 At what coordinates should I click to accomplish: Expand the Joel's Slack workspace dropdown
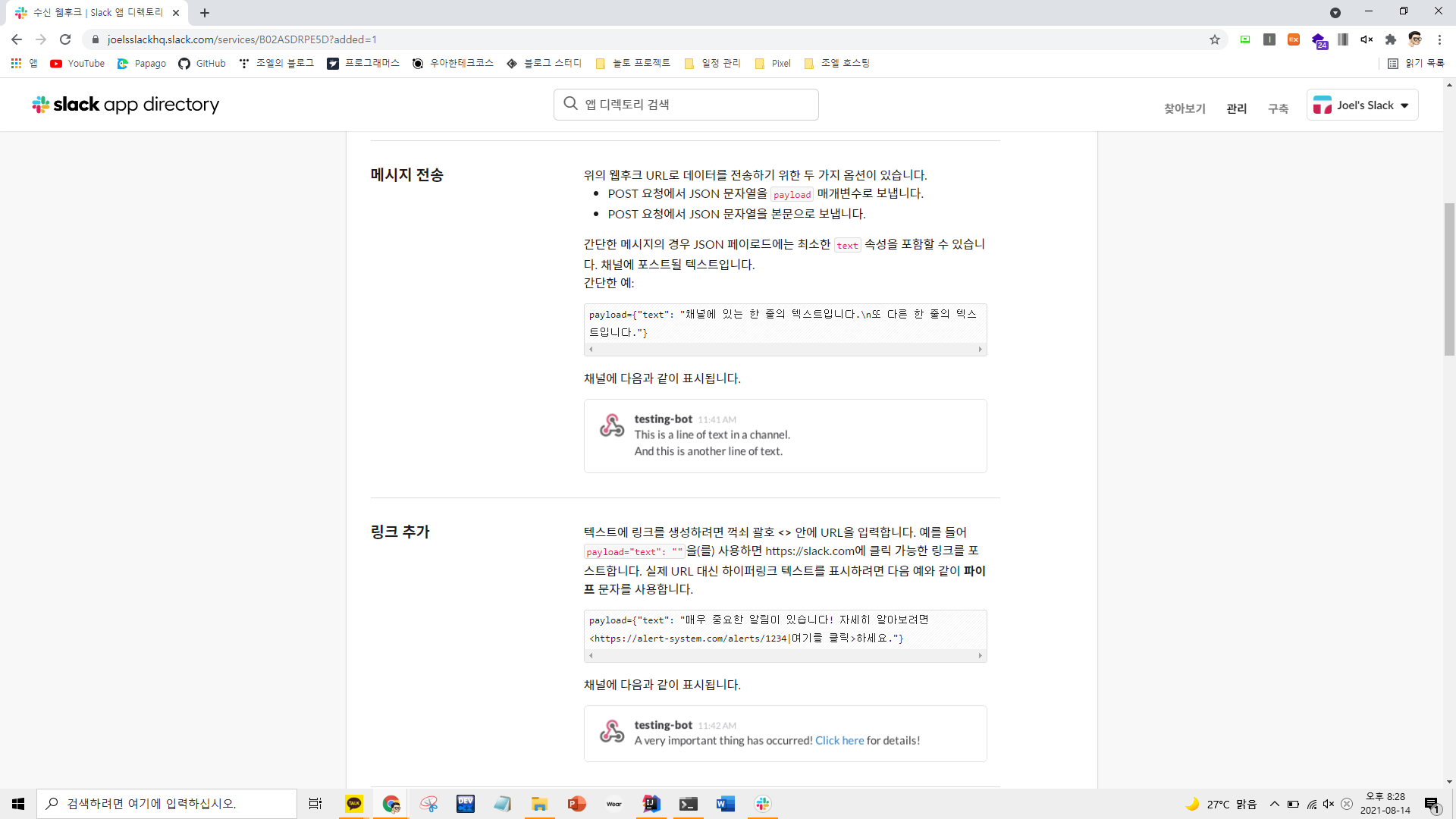click(1362, 105)
